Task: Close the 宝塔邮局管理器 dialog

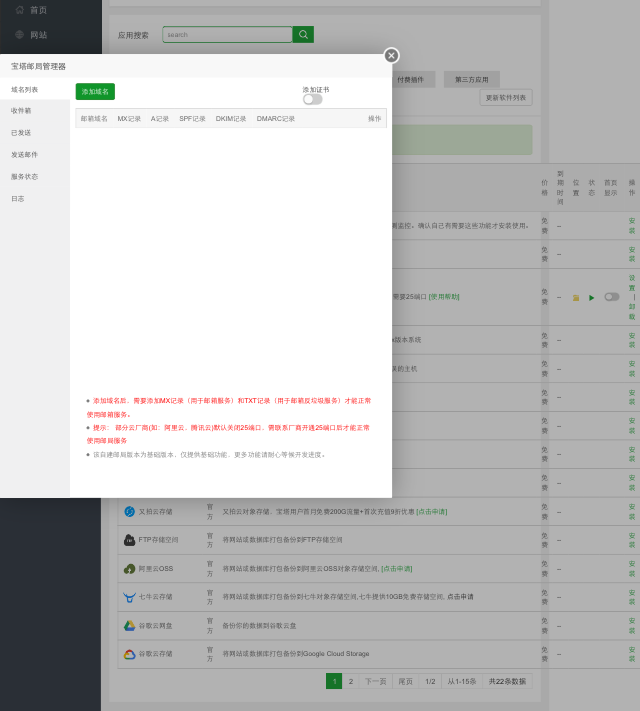Action: (391, 55)
